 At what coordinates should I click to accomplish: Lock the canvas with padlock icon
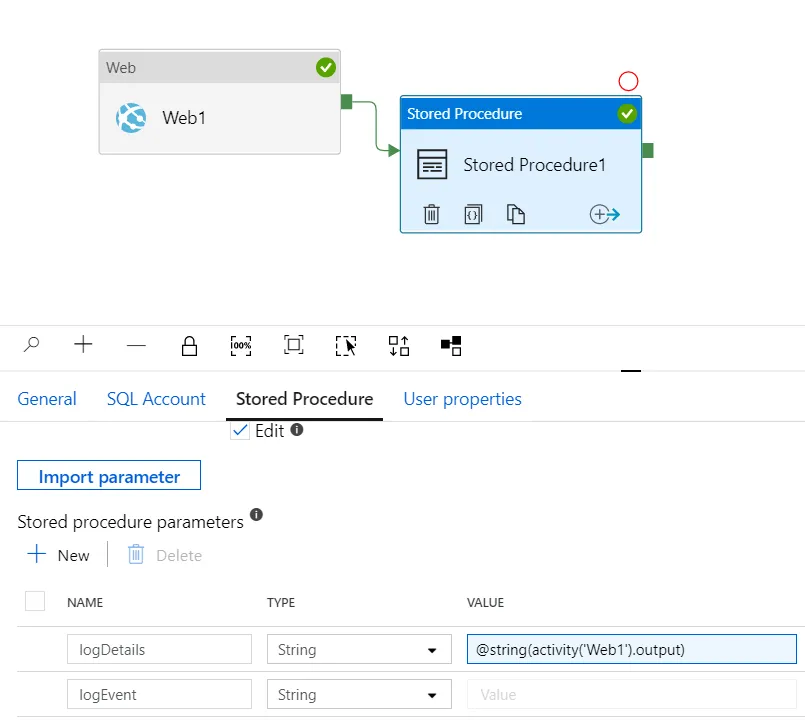[189, 346]
